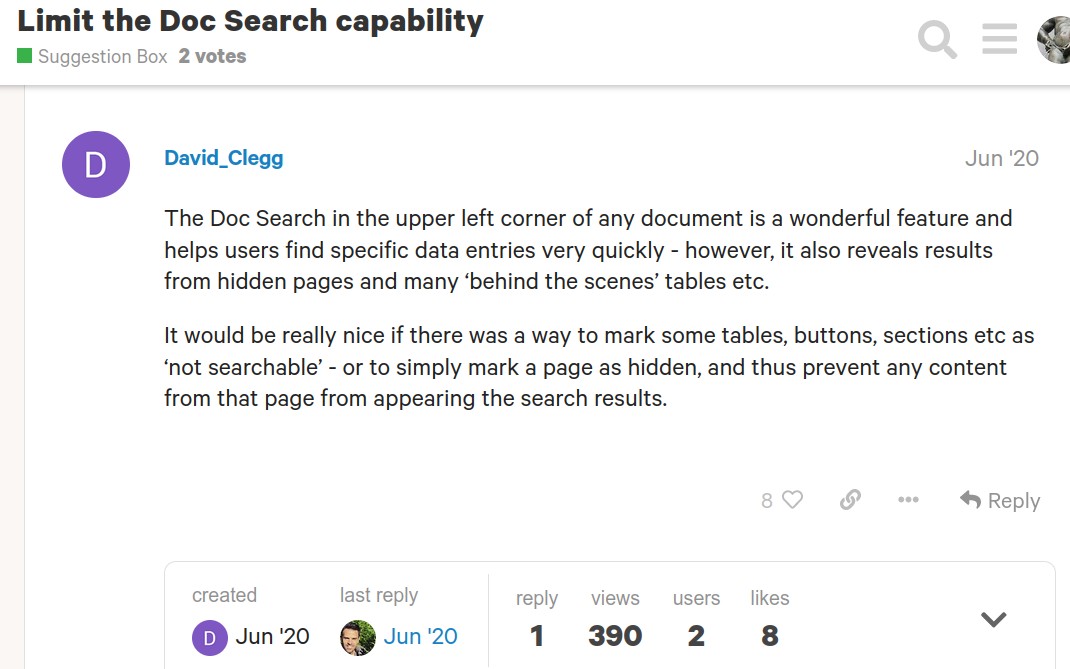1070x669 pixels.
Task: Click the last reply user avatar
Action: click(x=357, y=637)
